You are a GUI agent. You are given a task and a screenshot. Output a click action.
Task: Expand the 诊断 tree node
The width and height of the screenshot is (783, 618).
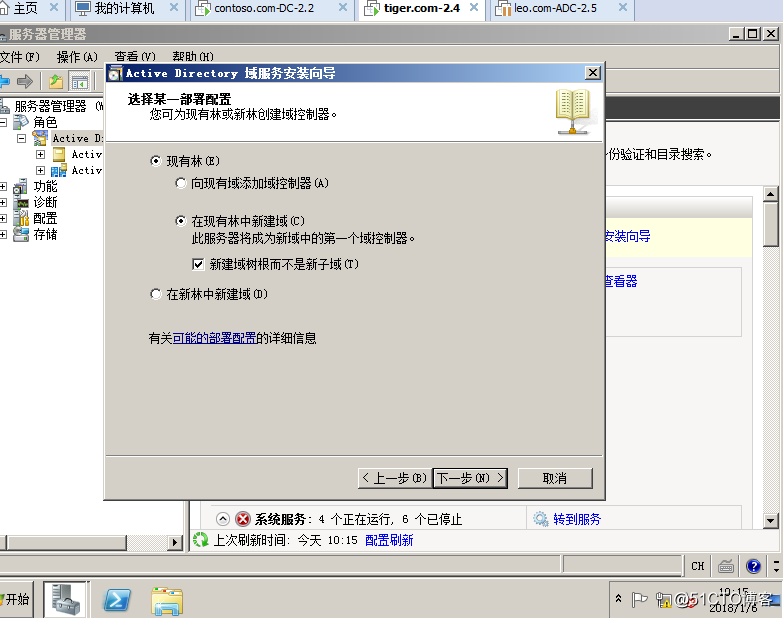[x=3, y=202]
